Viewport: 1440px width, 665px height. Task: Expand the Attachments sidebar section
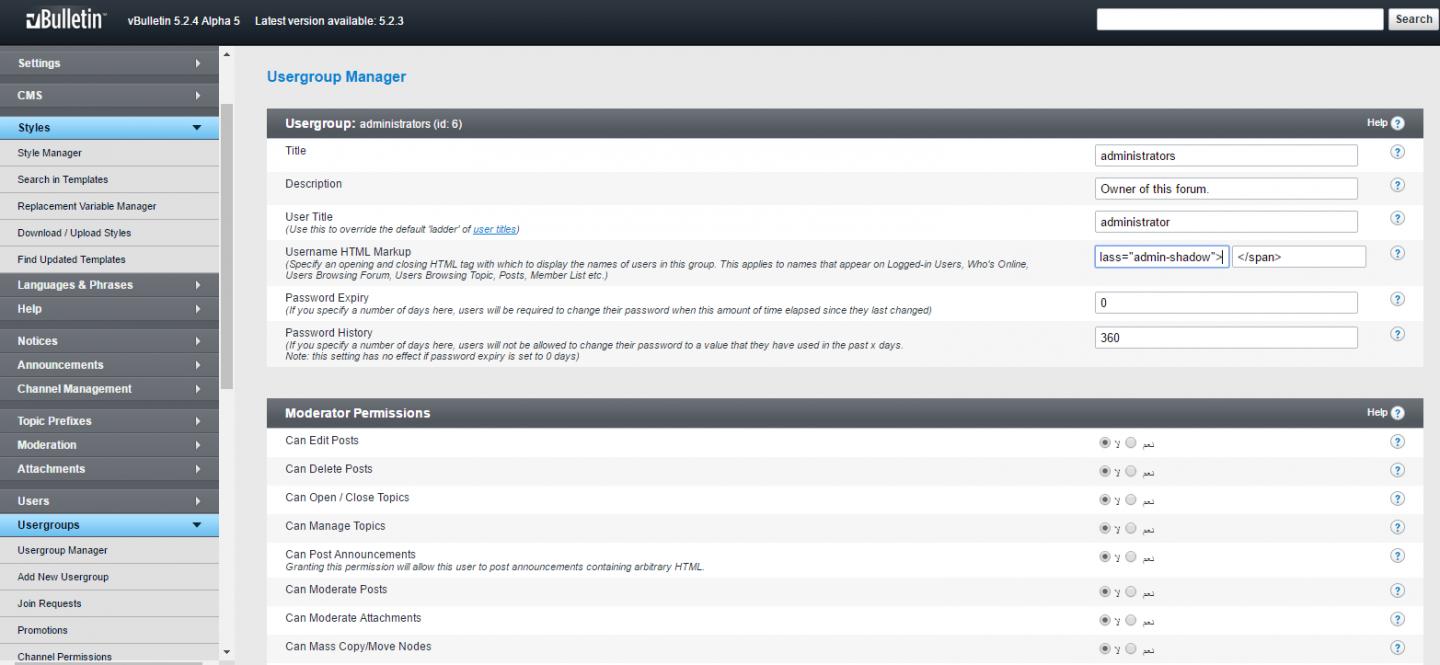109,469
